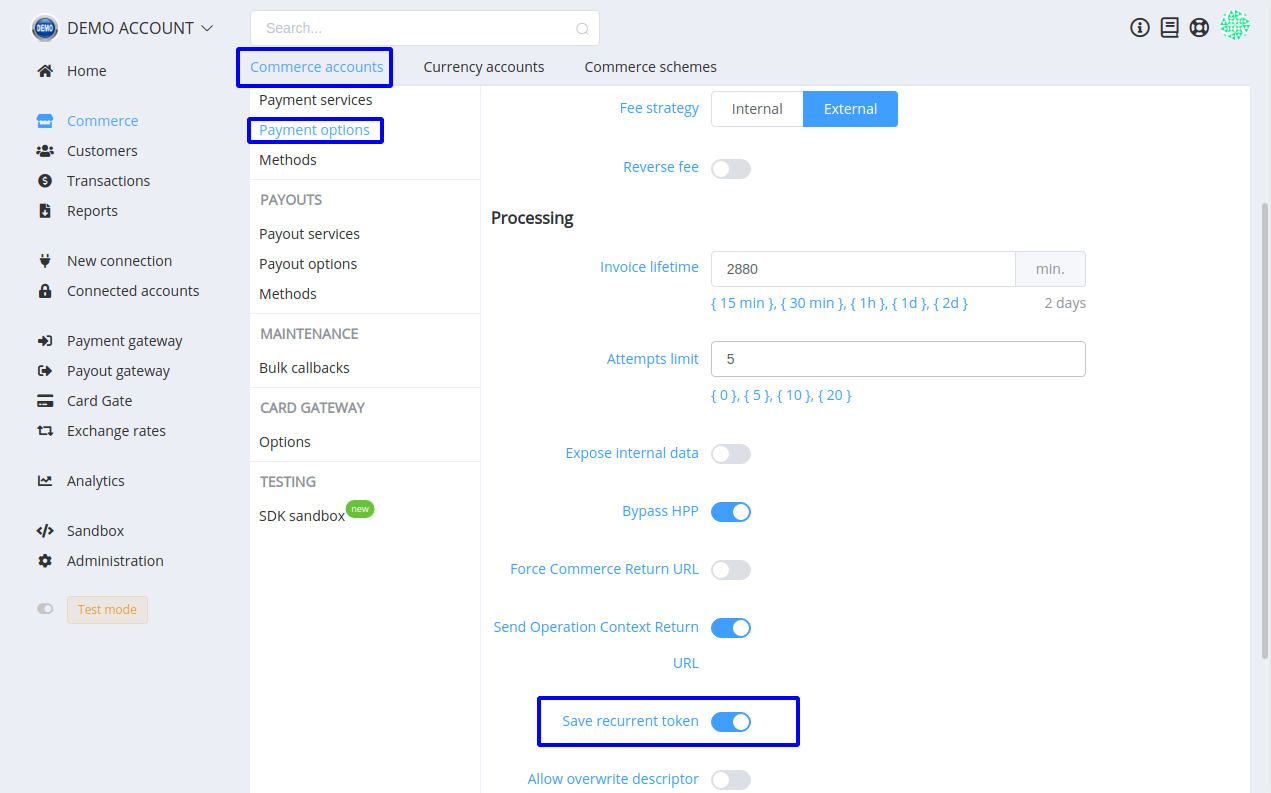
Task: Click the Test mode label button
Action: click(107, 610)
